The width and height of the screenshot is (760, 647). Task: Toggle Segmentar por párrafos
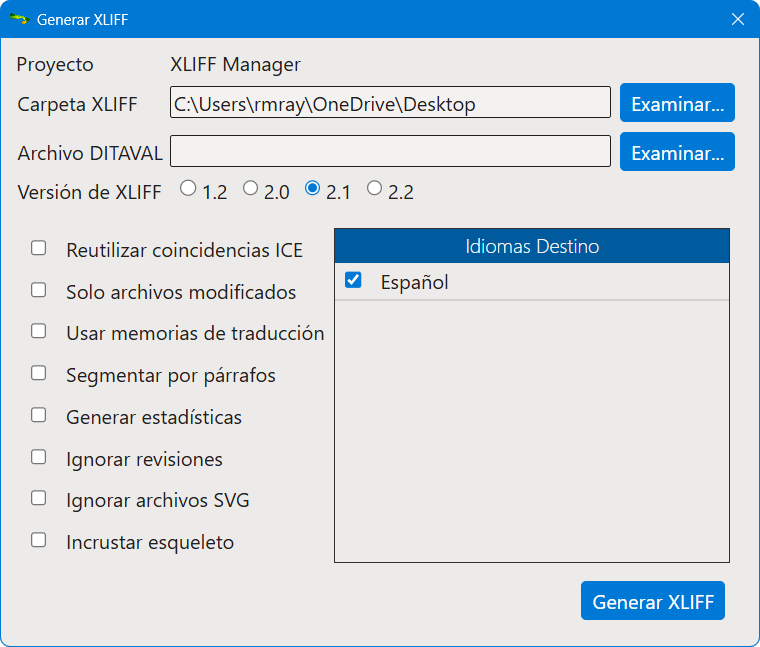[39, 373]
